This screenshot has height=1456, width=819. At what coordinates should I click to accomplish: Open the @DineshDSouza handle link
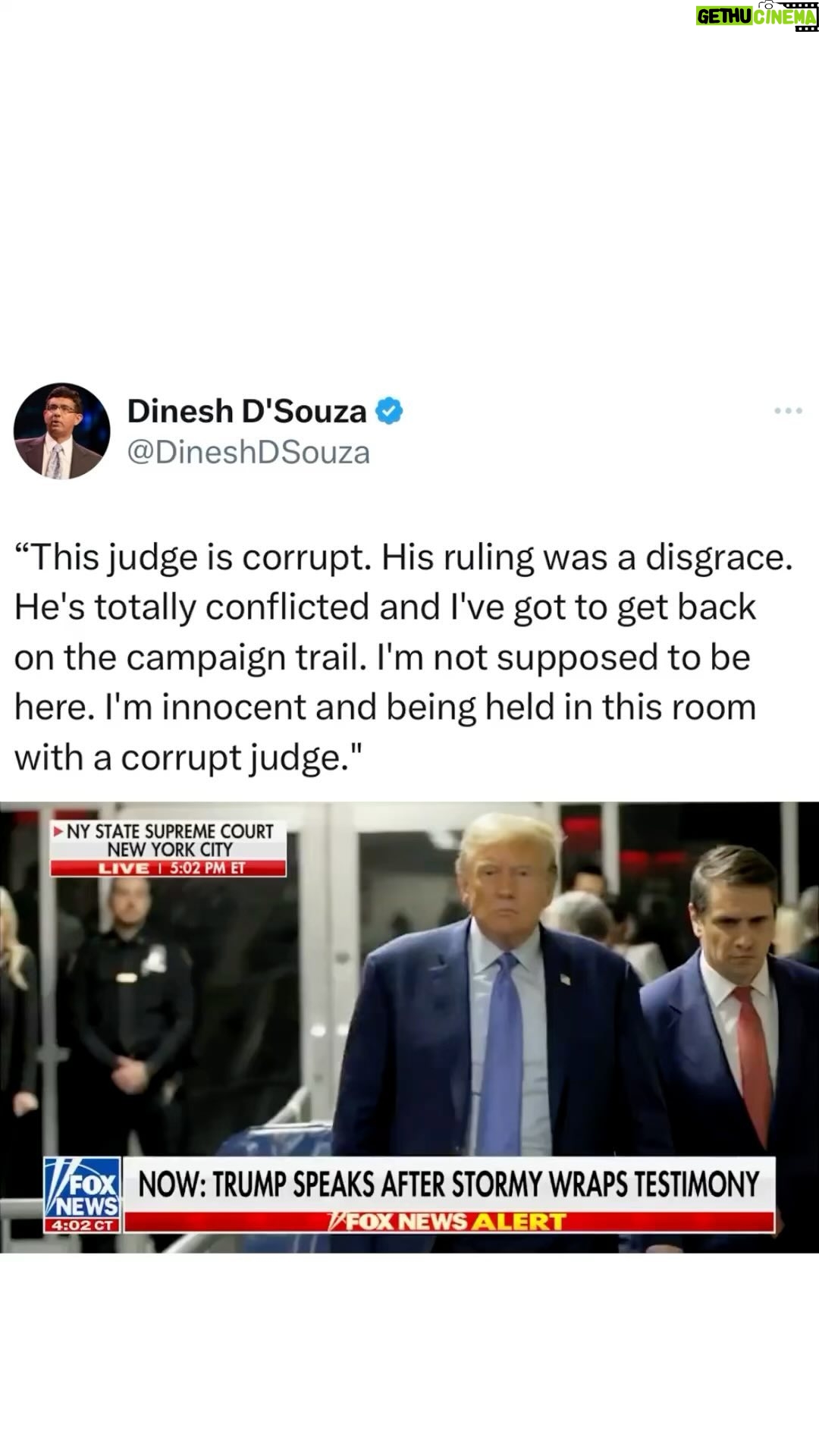tap(248, 452)
